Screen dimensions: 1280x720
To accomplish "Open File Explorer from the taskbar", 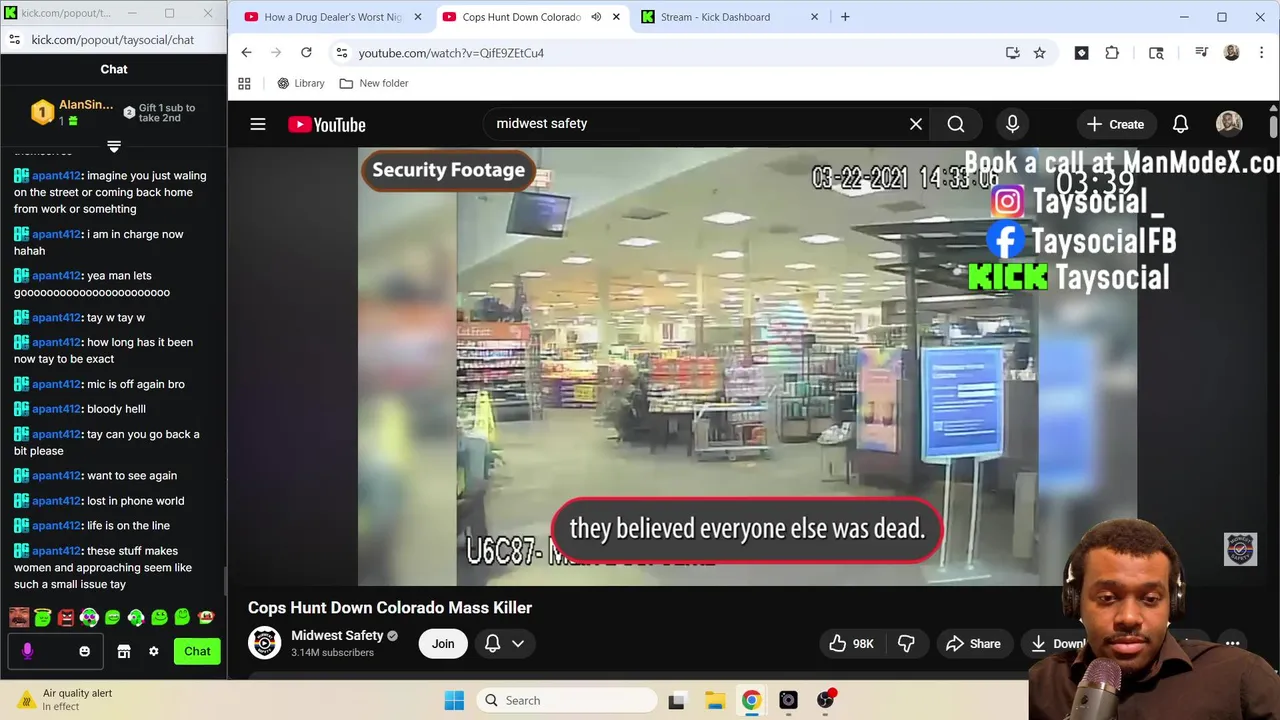I will point(714,700).
